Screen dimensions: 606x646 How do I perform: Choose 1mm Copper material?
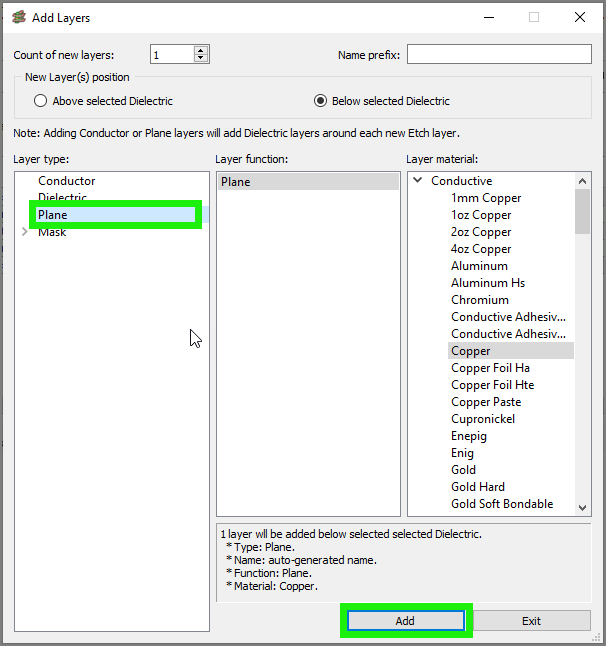coord(486,198)
